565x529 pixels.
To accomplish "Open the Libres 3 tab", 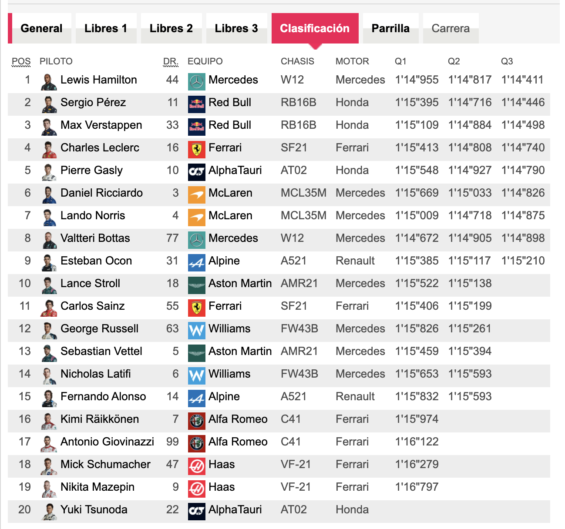I will [x=236, y=28].
